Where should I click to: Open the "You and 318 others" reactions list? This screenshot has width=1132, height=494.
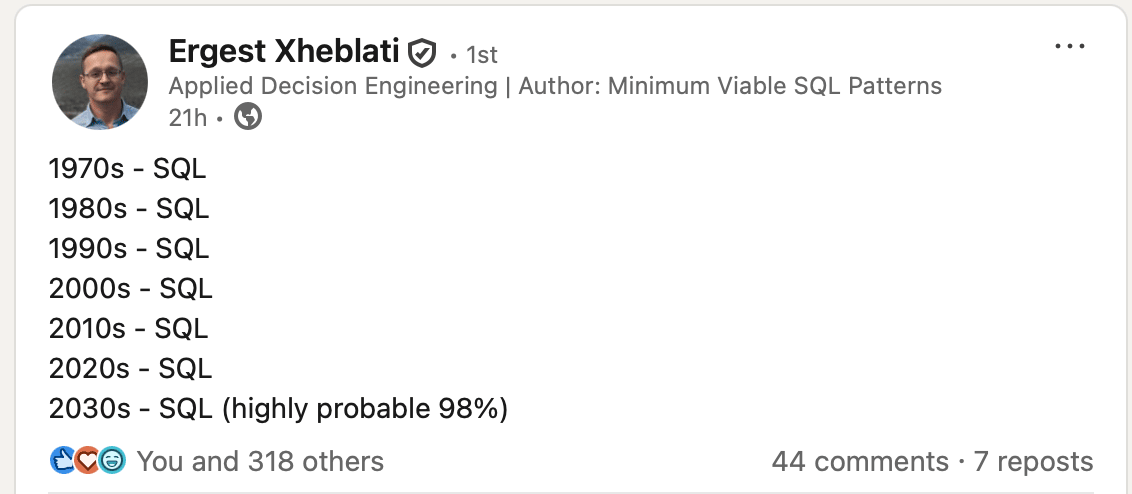click(260, 461)
